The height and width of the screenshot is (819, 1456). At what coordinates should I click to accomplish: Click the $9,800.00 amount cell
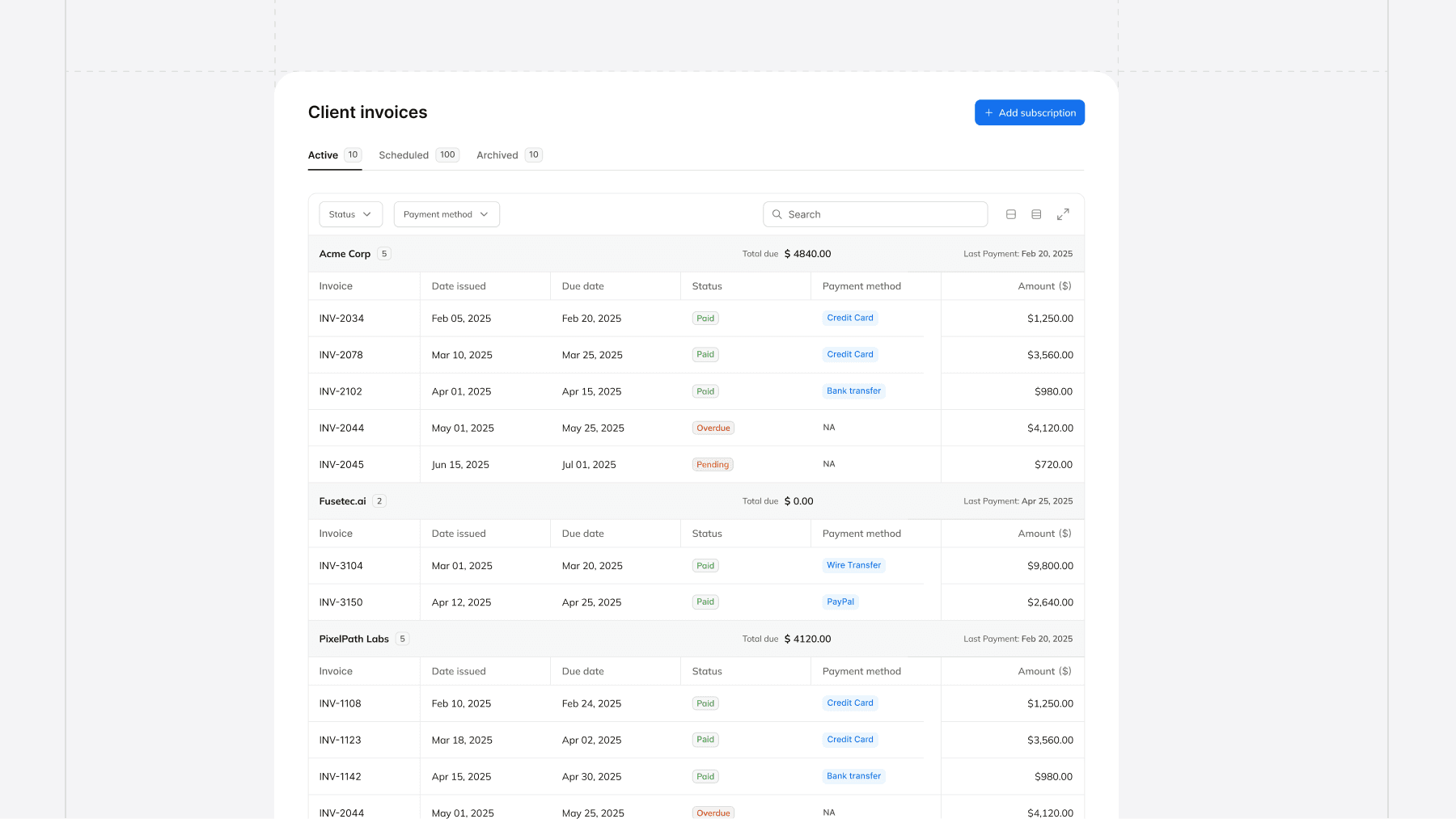1050,566
